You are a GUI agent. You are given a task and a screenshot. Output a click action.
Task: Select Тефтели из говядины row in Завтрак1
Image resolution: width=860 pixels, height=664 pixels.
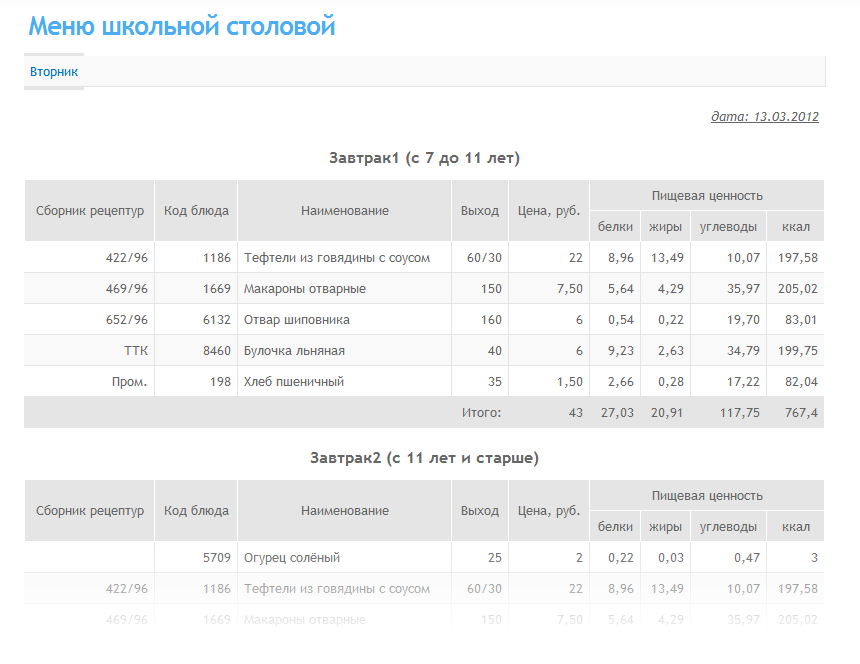pos(336,258)
